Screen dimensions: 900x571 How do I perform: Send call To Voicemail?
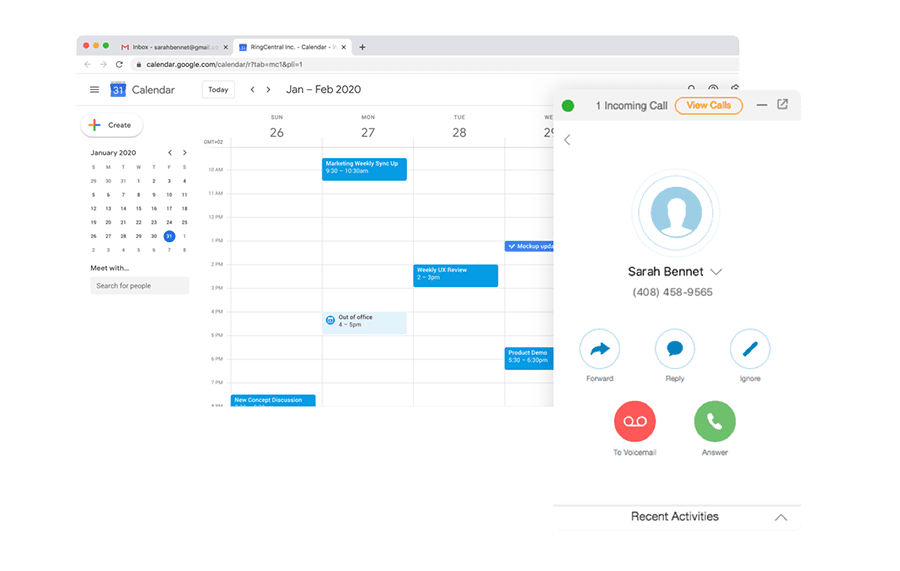pyautogui.click(x=635, y=421)
